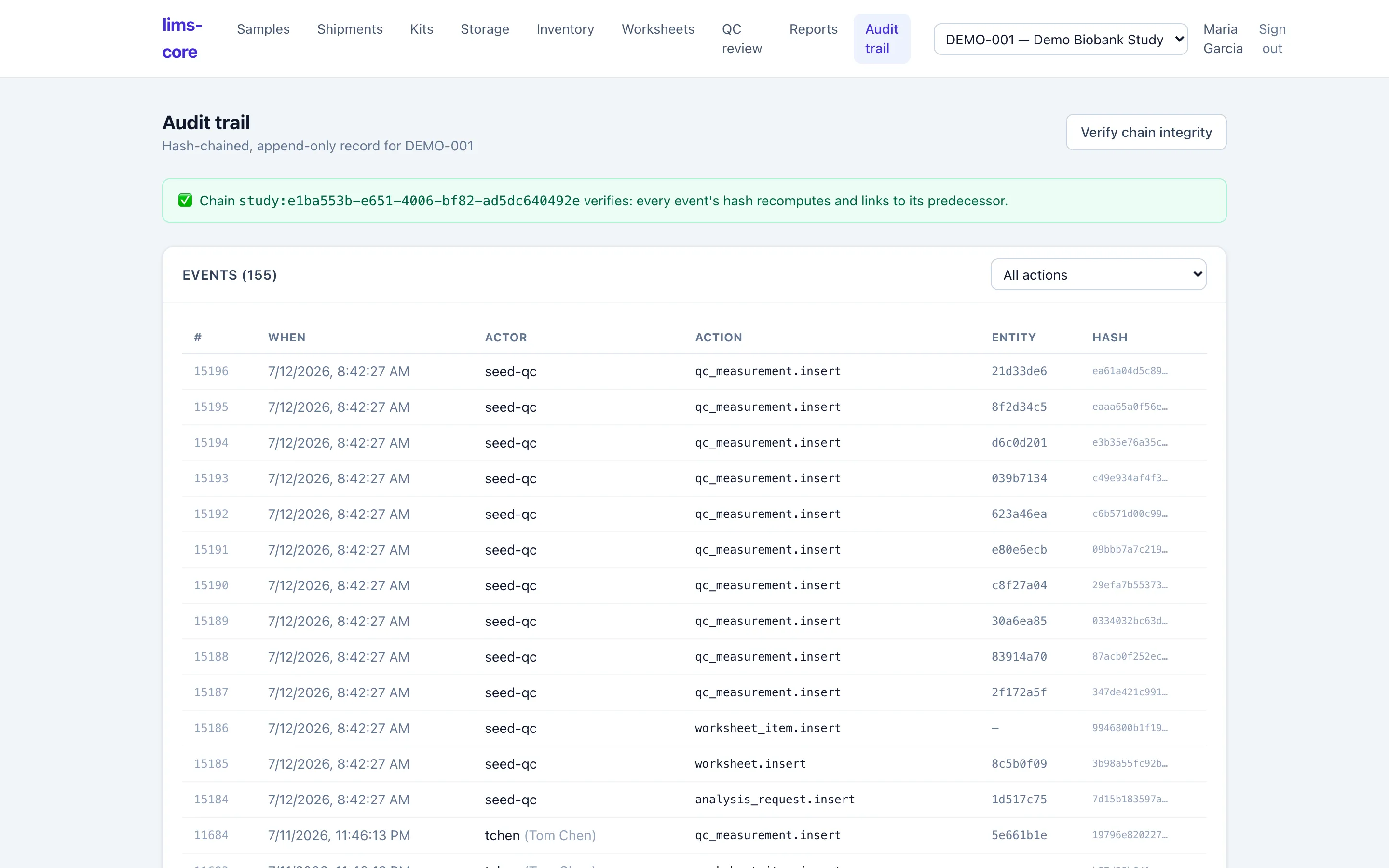The image size is (1389, 868).
Task: Select event number 15195
Action: [211, 407]
